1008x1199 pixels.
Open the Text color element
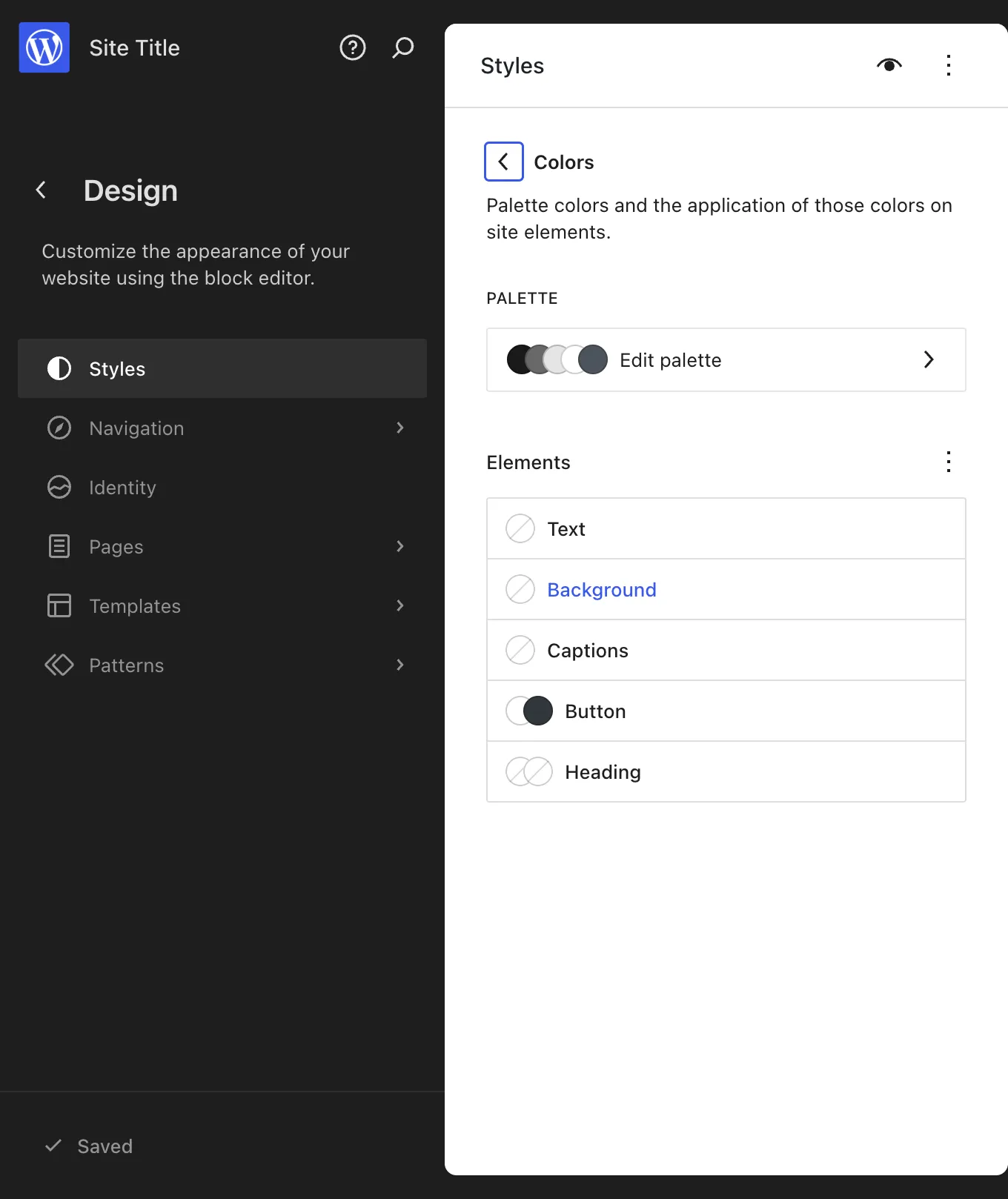726,528
